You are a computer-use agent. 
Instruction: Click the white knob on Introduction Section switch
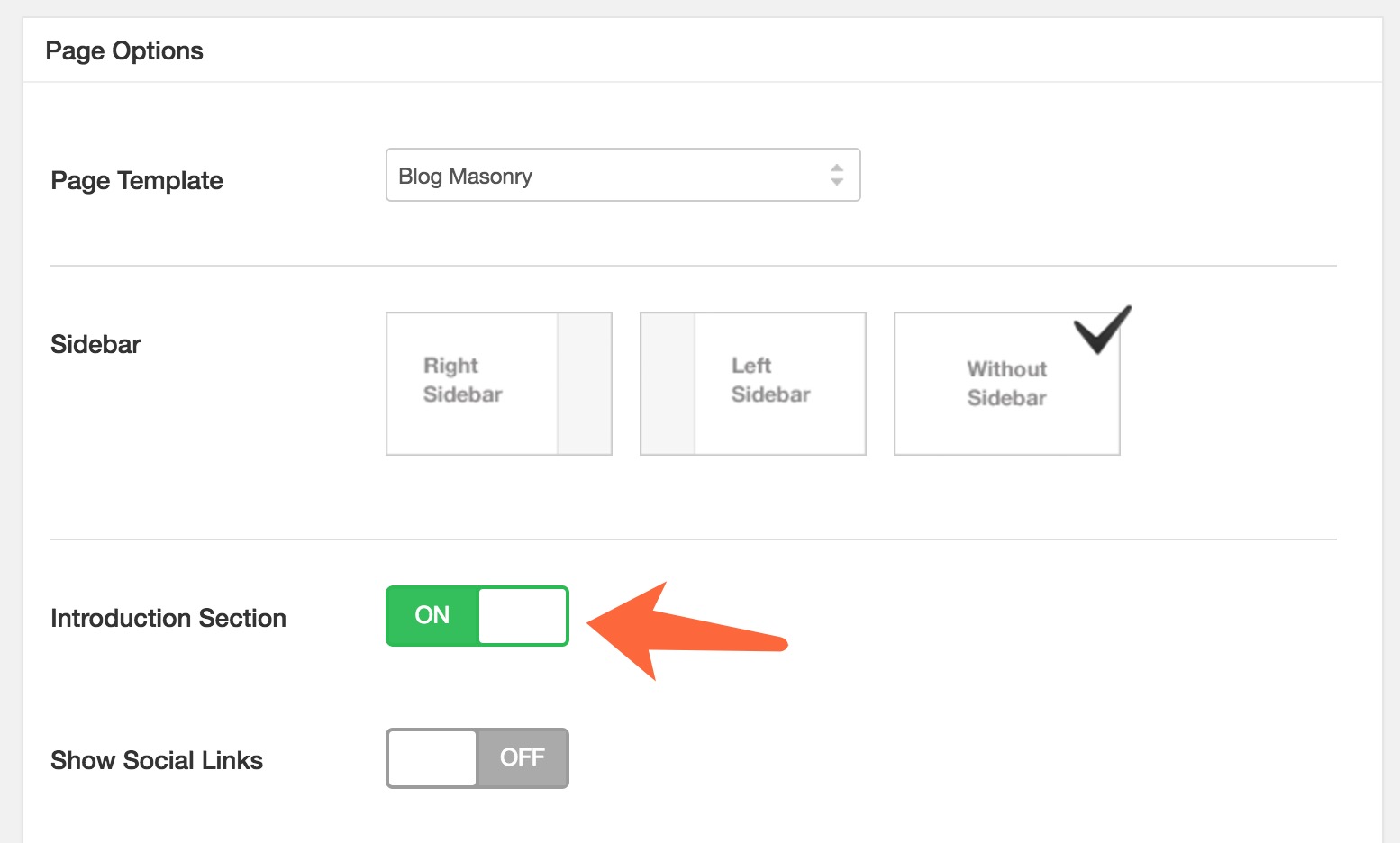click(522, 616)
